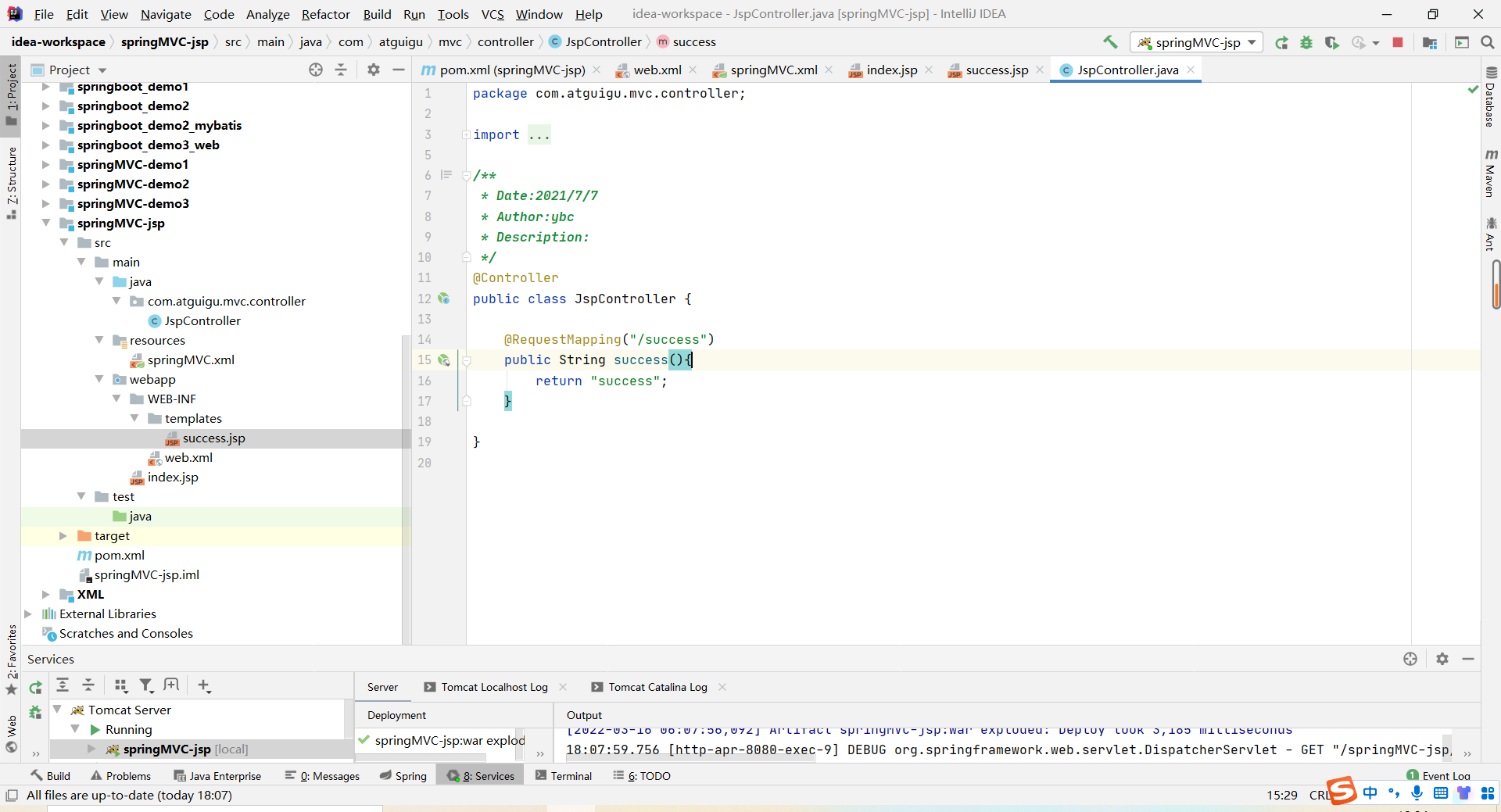The image size is (1501, 812).
Task: Open the Navigate menu
Action: point(166,14)
